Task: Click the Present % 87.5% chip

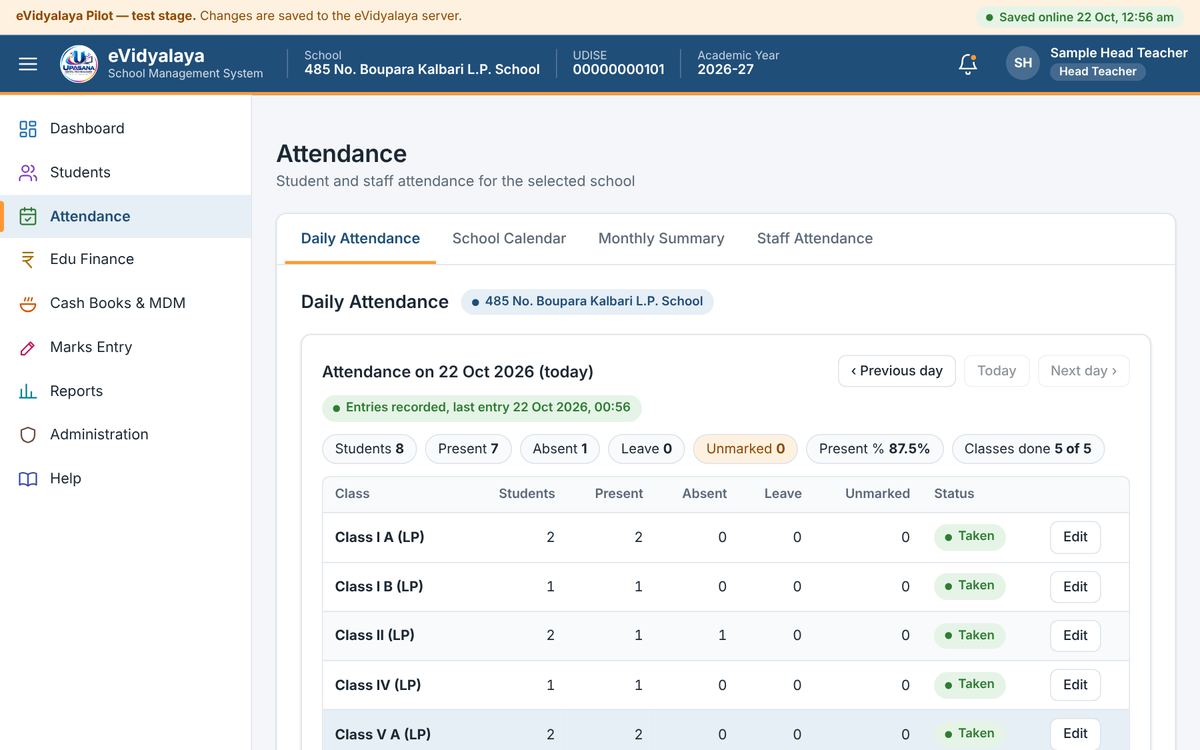Action: click(874, 449)
